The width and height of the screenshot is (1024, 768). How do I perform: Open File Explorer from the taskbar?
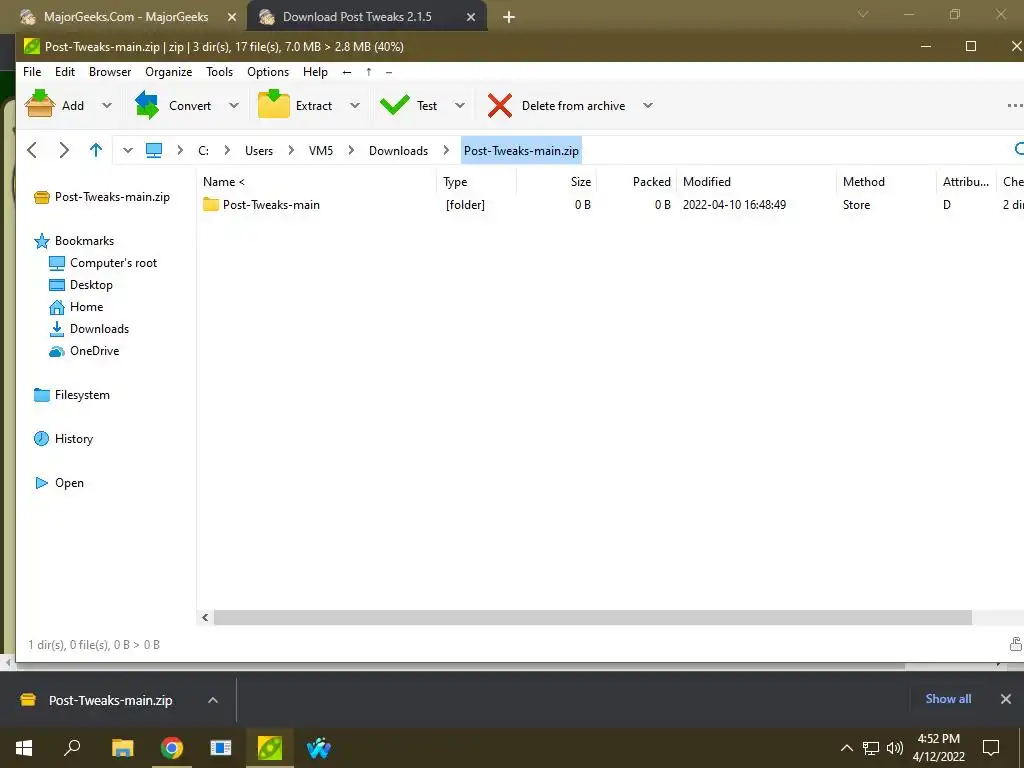click(123, 748)
